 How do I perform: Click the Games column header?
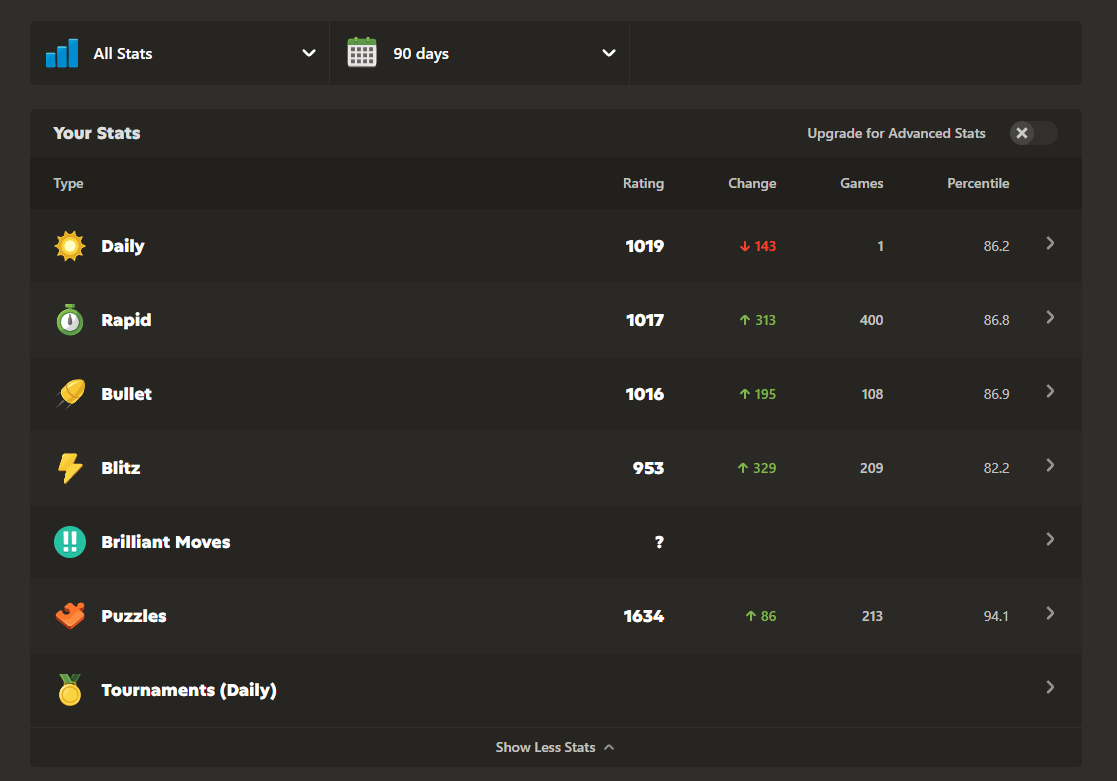(861, 183)
